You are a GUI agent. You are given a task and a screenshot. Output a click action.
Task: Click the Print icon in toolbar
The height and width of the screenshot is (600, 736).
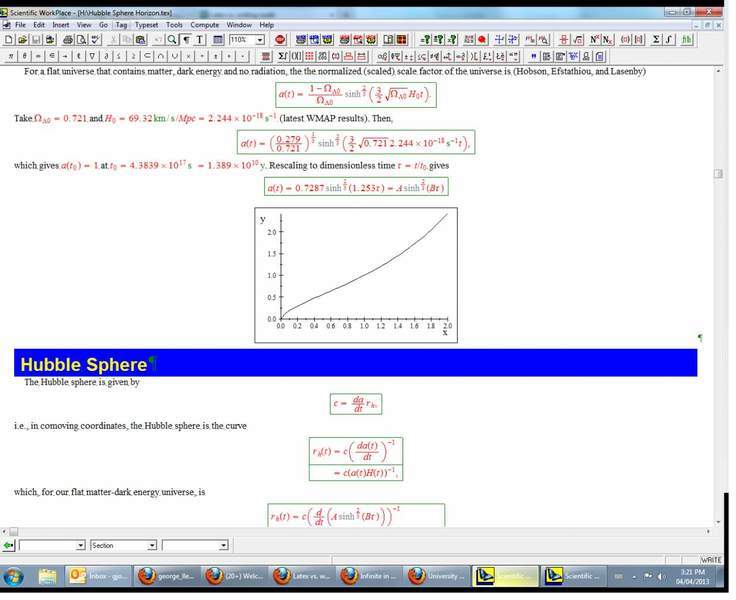click(x=68, y=40)
